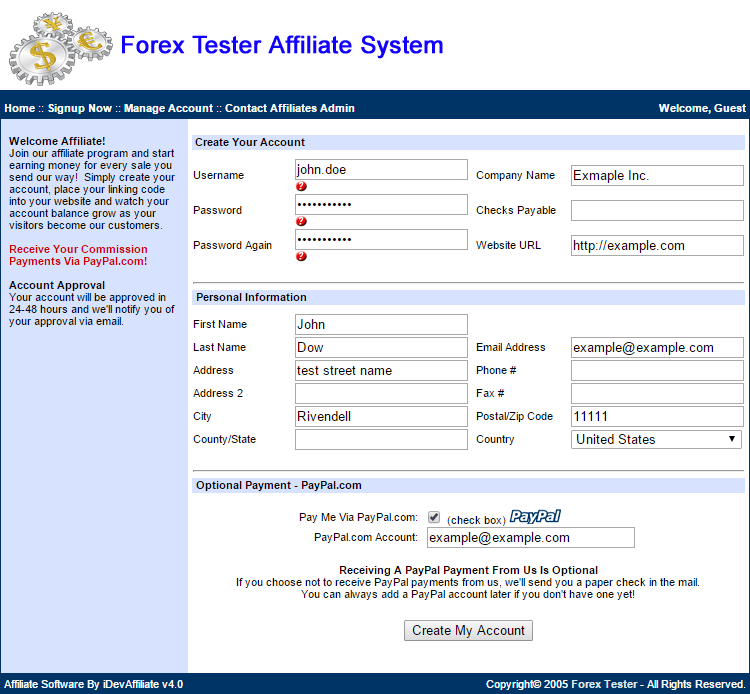The height and width of the screenshot is (694, 750).
Task: Click the empty Address 2 field
Action: (x=381, y=393)
